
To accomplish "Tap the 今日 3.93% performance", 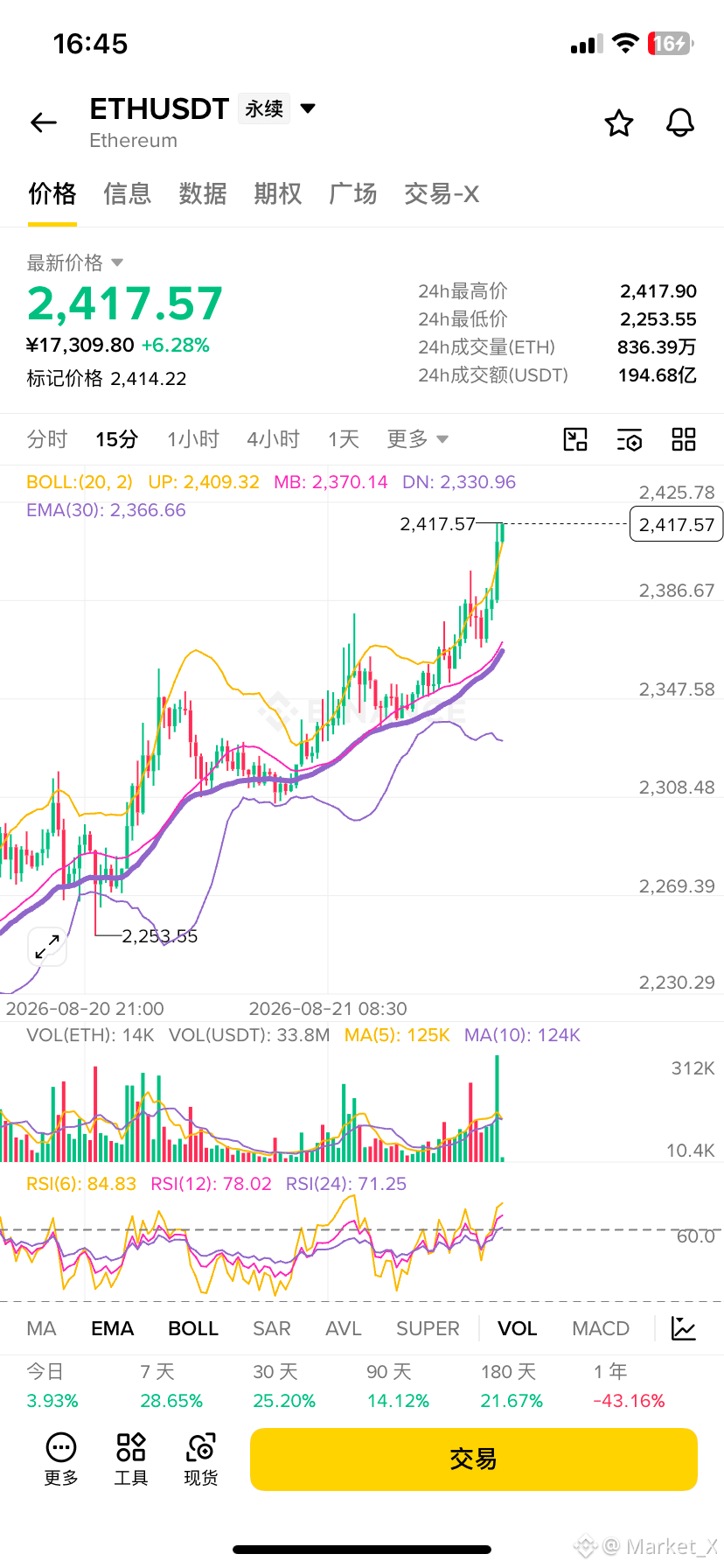I will (52, 1386).
